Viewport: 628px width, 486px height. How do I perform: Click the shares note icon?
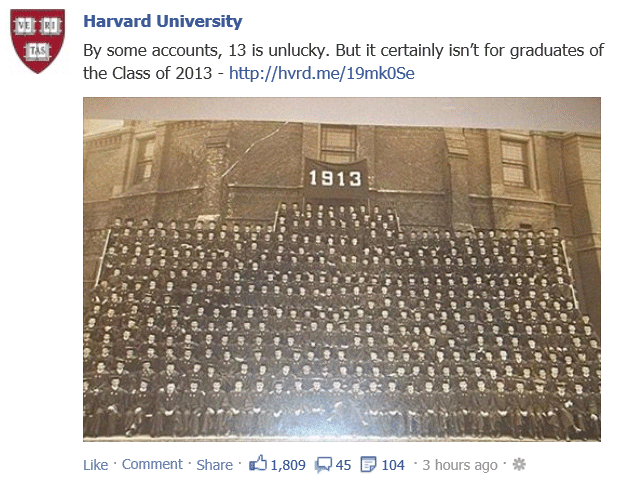(367, 465)
